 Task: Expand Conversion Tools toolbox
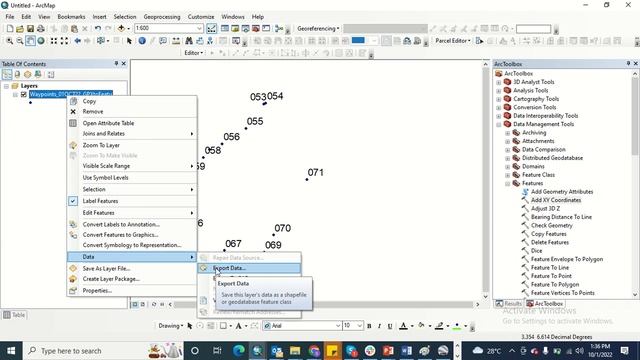click(x=498, y=107)
